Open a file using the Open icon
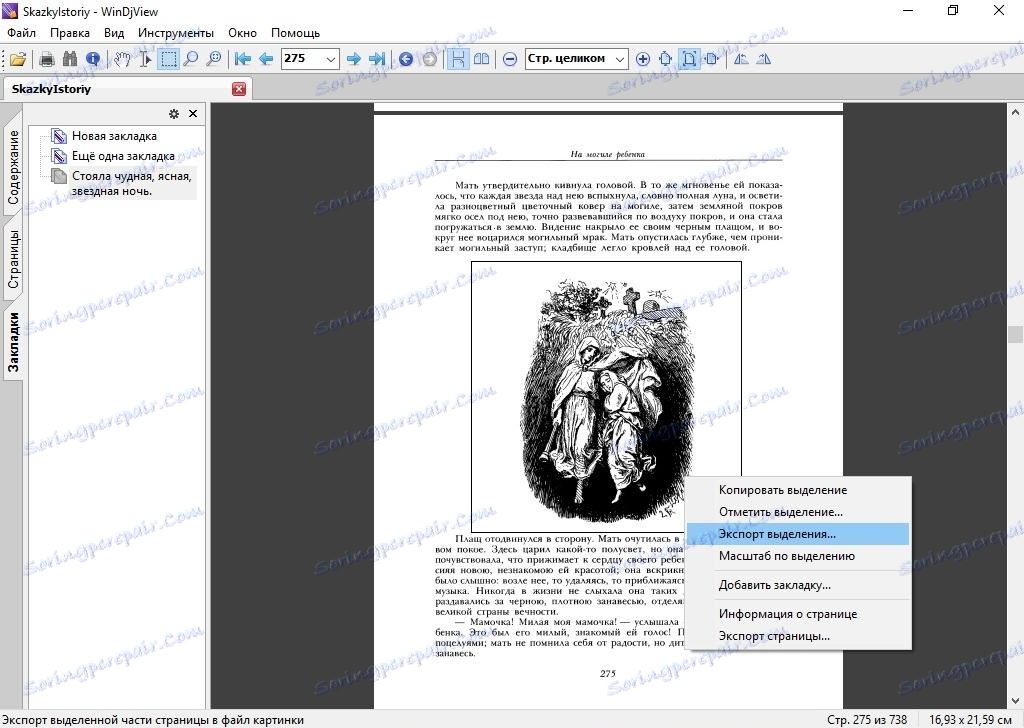Screen dimensions: 1024x728 (20, 59)
